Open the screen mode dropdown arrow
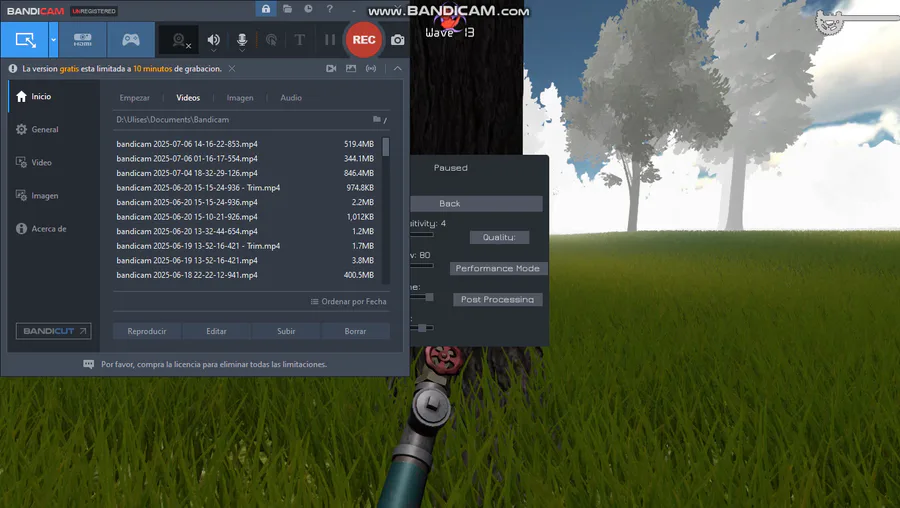Image resolution: width=900 pixels, height=508 pixels. [53, 40]
